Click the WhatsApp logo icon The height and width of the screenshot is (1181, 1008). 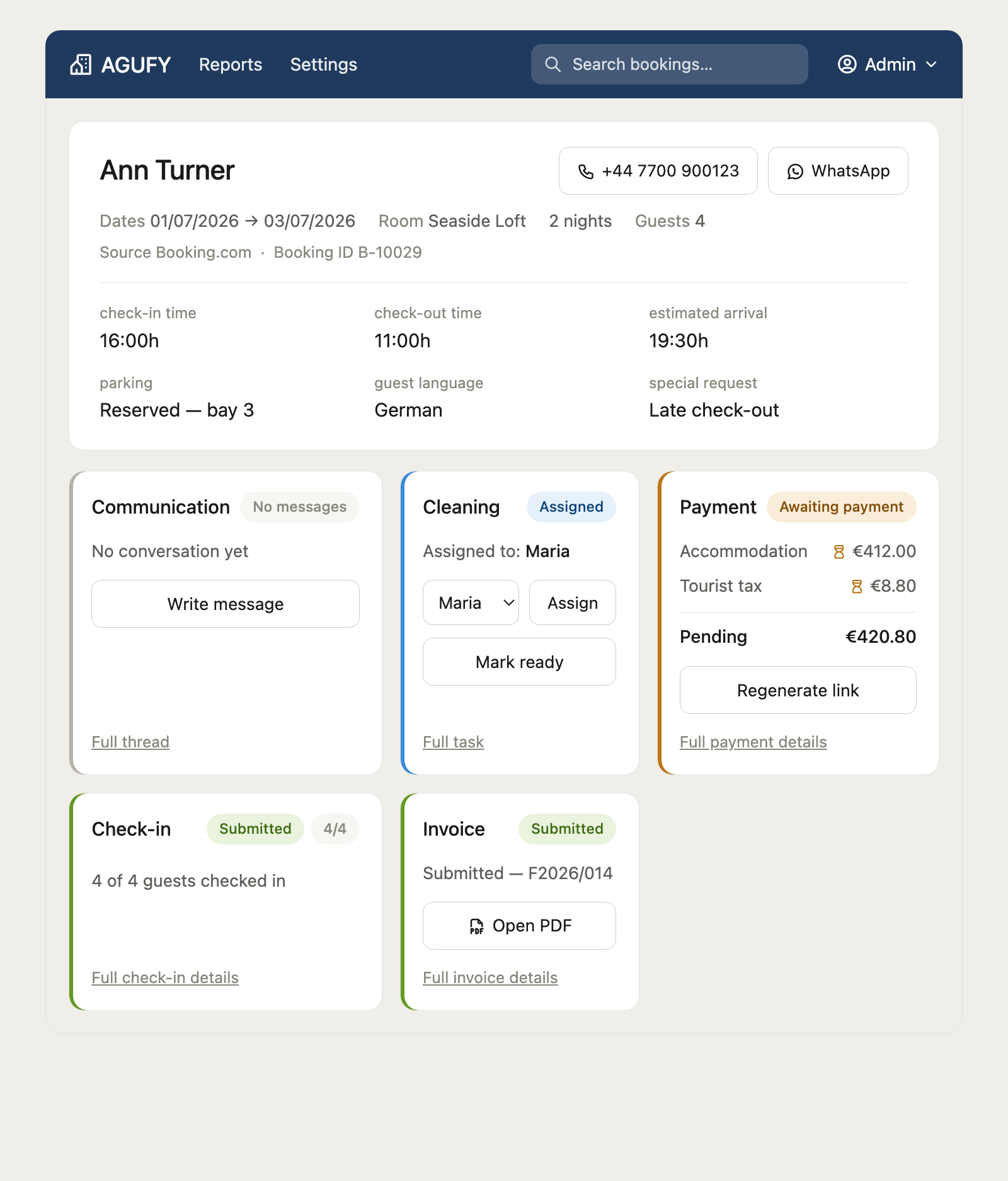(x=795, y=171)
